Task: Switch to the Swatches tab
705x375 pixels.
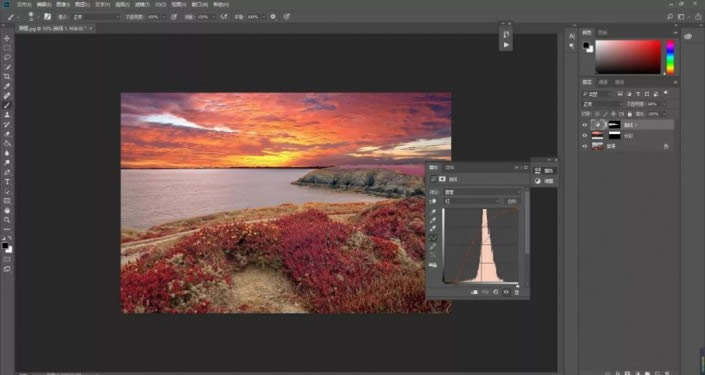Action: pos(602,32)
